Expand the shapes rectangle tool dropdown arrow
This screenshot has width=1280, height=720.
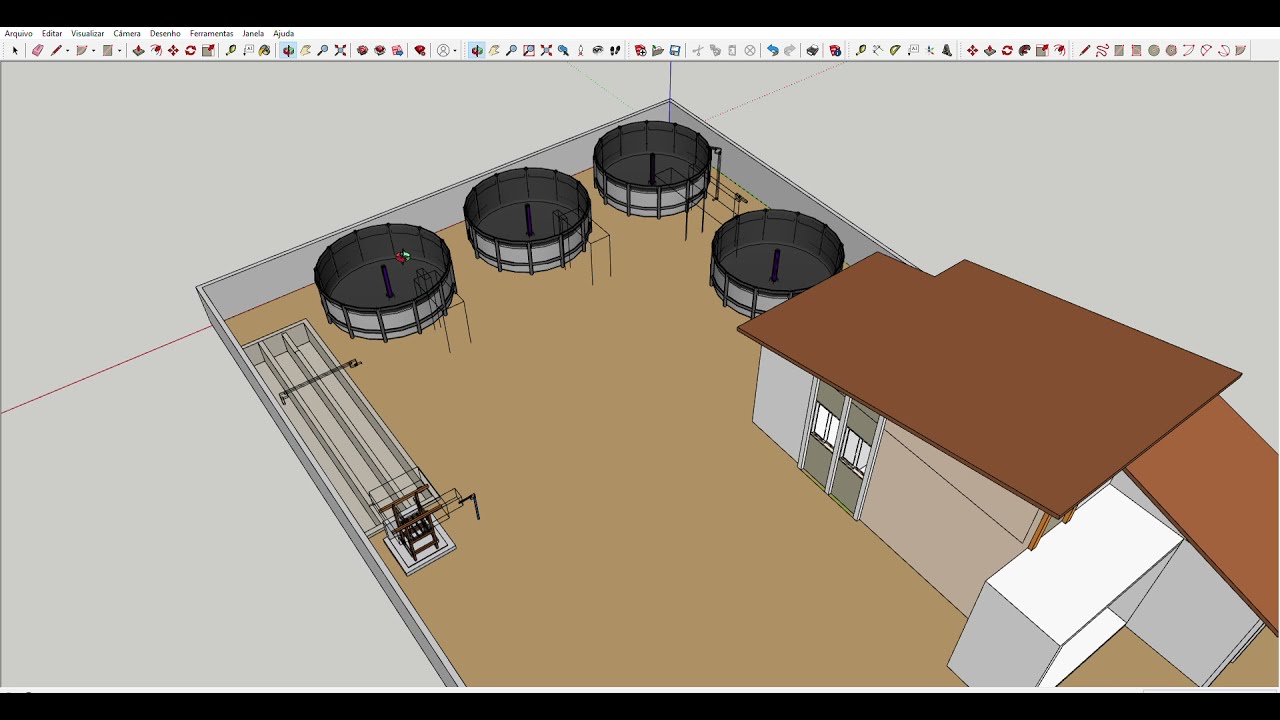pos(119,50)
